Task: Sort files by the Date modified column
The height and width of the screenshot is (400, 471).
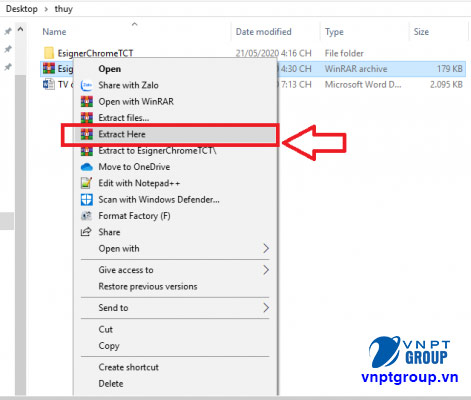Action: (263, 32)
